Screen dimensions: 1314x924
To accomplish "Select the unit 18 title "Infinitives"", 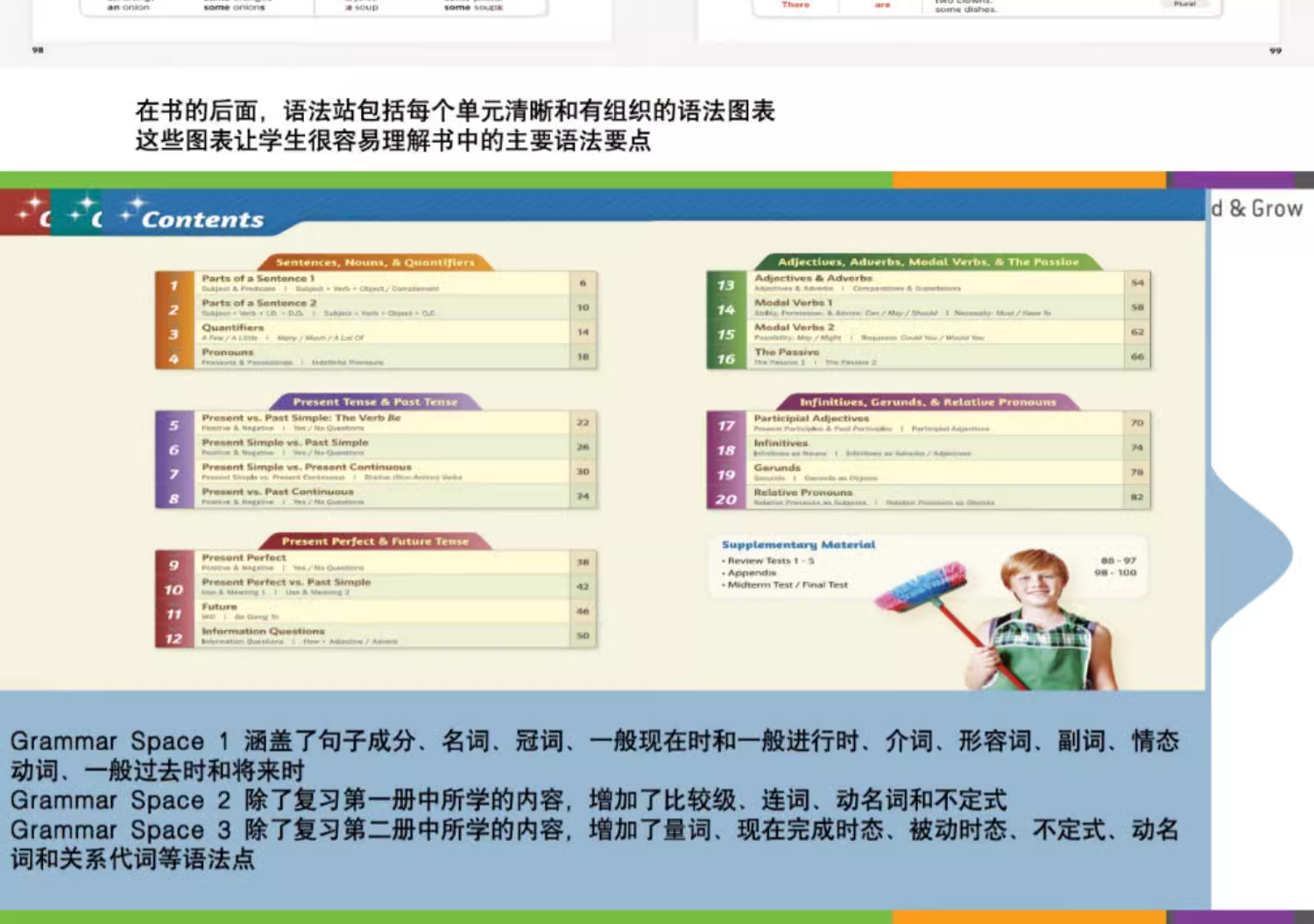I will (781, 443).
